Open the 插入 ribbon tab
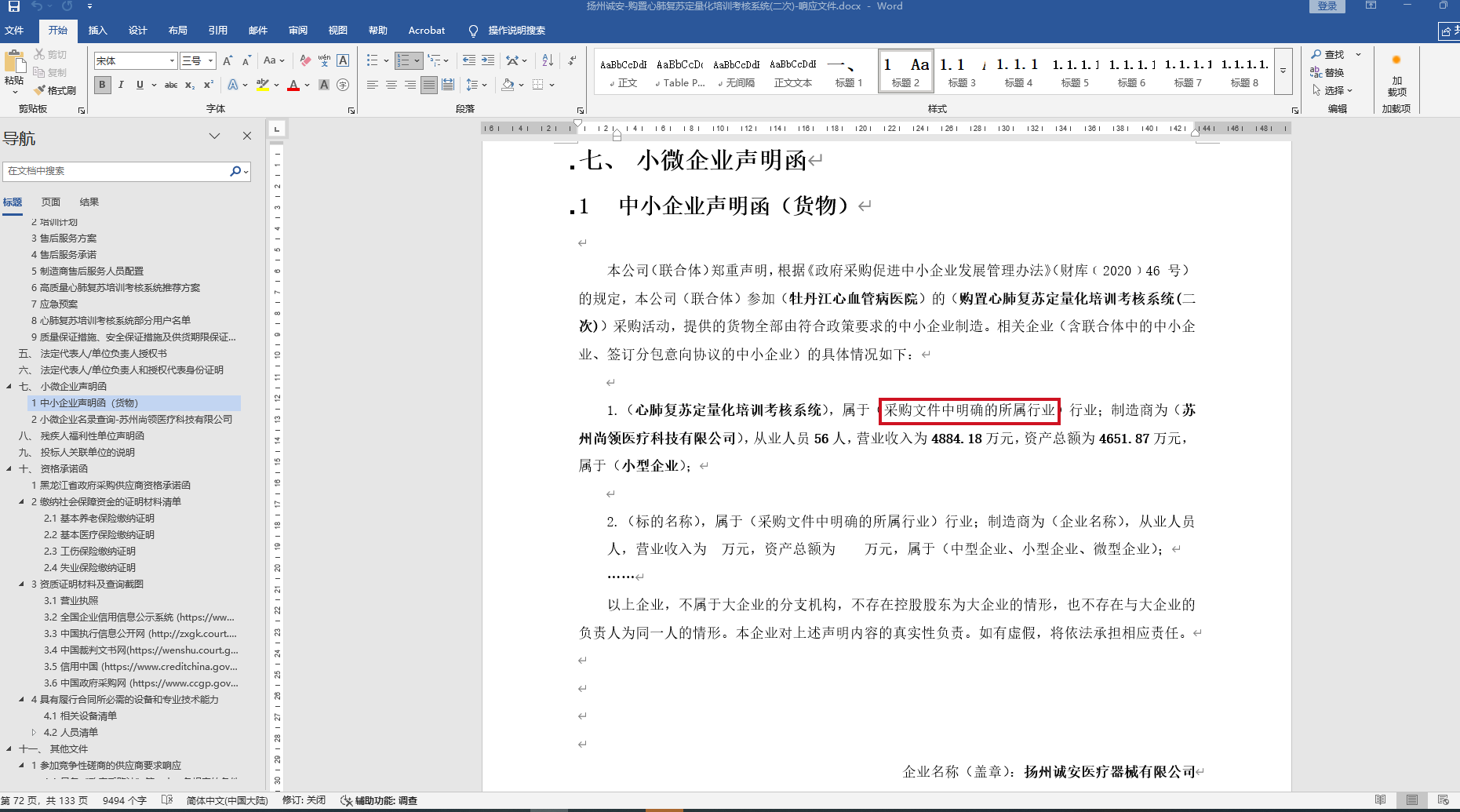The image size is (1460, 812). [97, 31]
